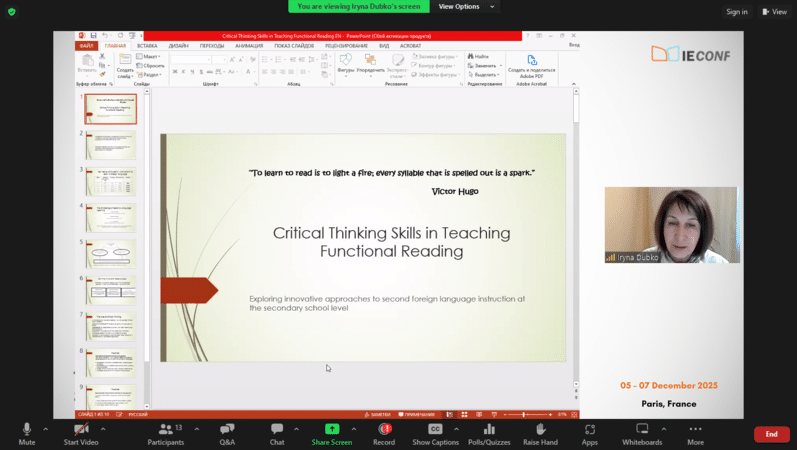Switch to the ВСТАВКА ribbon tab

147,45
